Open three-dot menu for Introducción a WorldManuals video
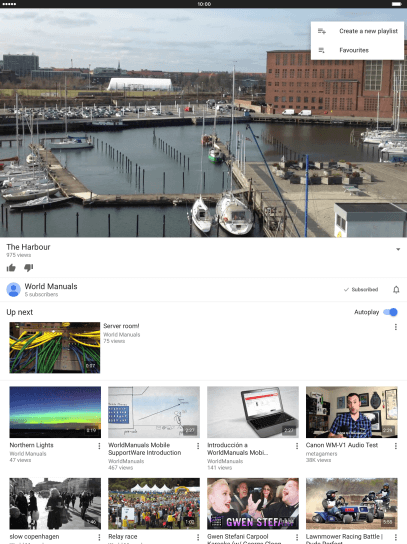This screenshot has height=544, width=407. pos(297,446)
